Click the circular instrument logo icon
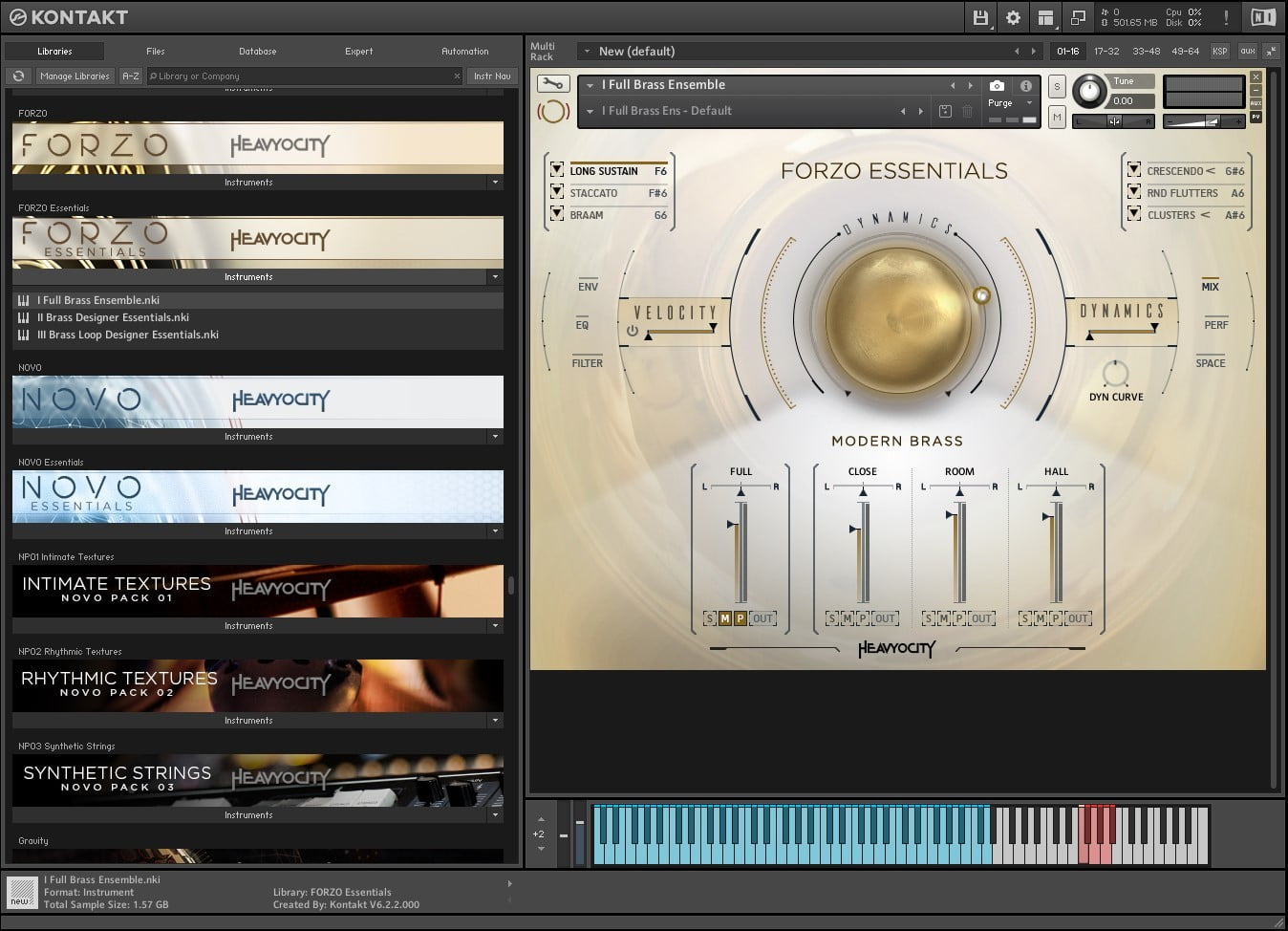The height and width of the screenshot is (931, 1288). pyautogui.click(x=552, y=112)
